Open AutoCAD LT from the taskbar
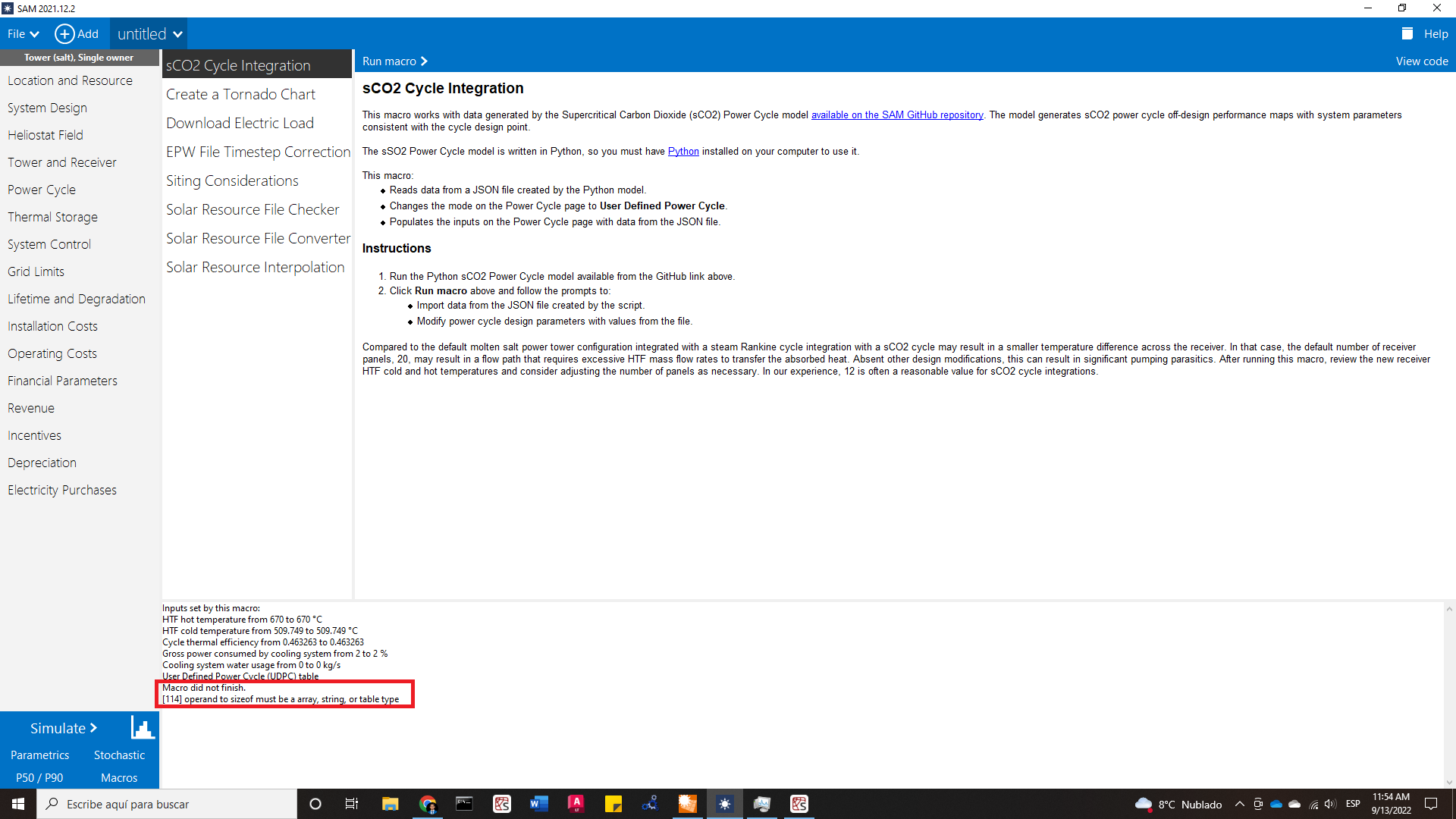Image resolution: width=1456 pixels, height=819 pixels. [x=576, y=804]
